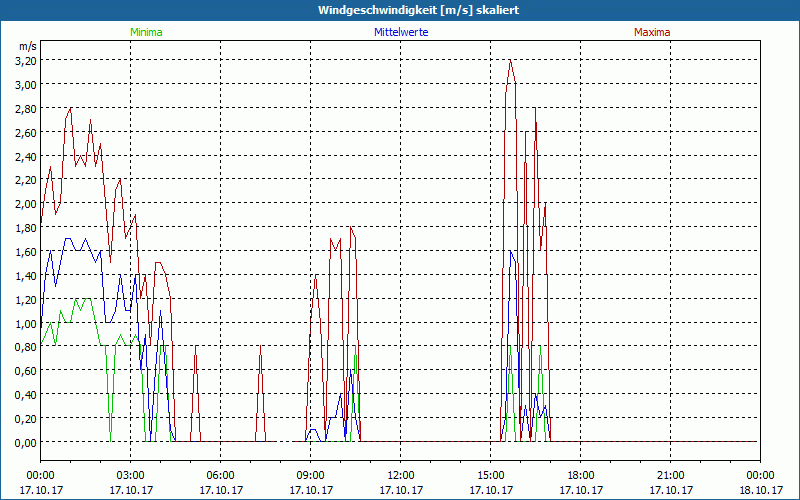Click the 1,00 y-axis label

(25, 323)
